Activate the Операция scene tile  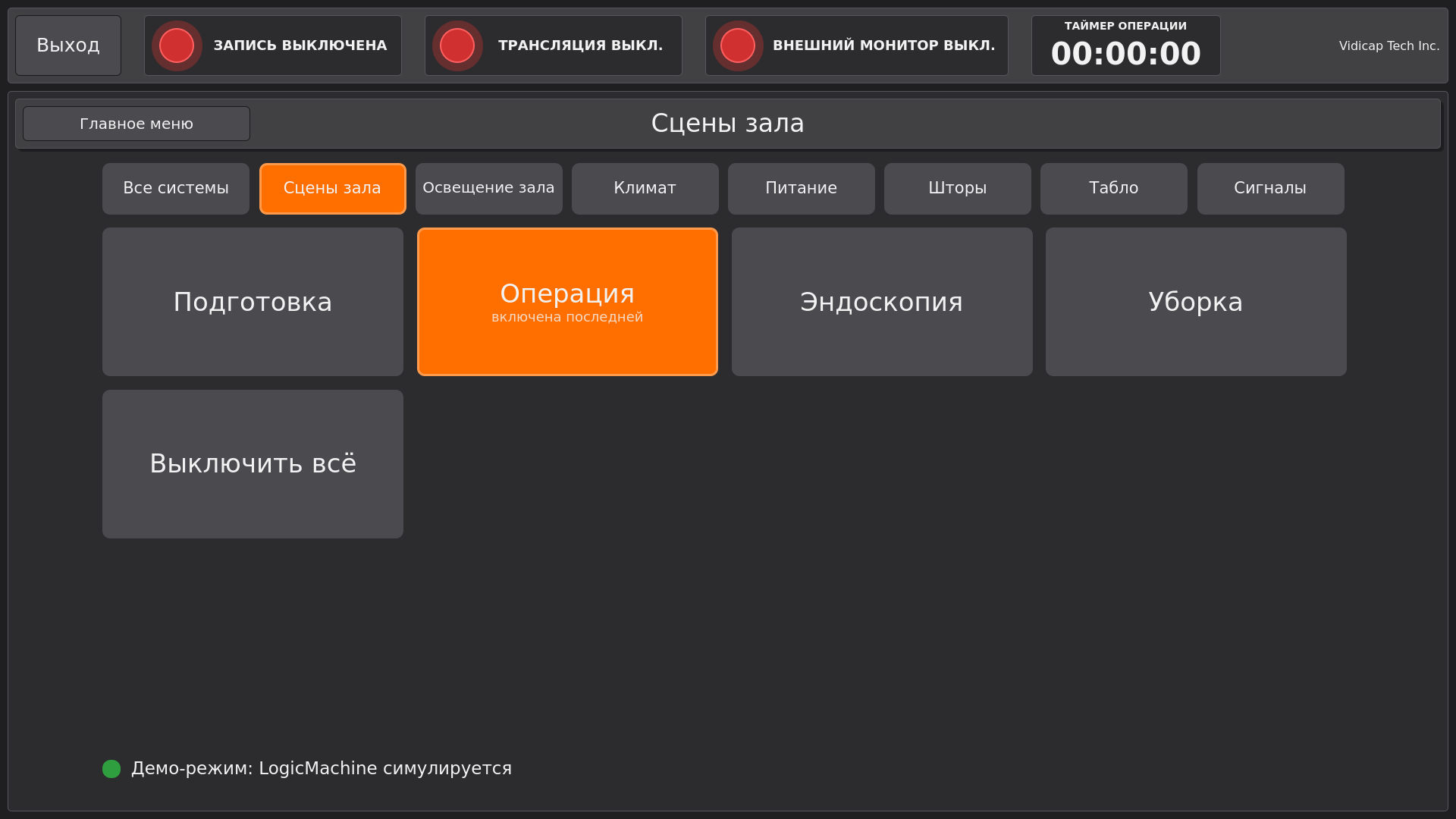pos(567,302)
